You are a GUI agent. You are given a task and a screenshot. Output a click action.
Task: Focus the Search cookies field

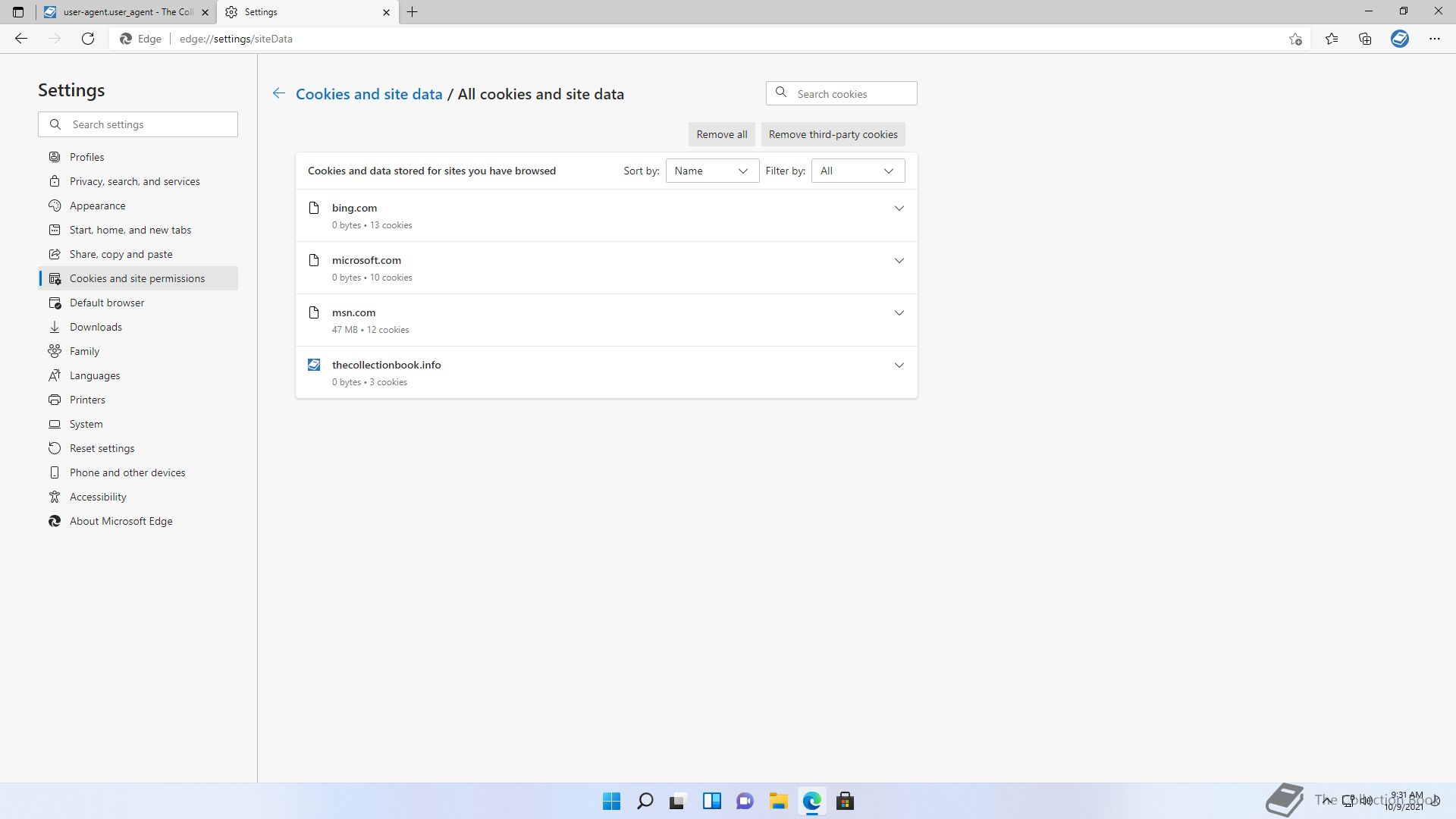coord(842,93)
